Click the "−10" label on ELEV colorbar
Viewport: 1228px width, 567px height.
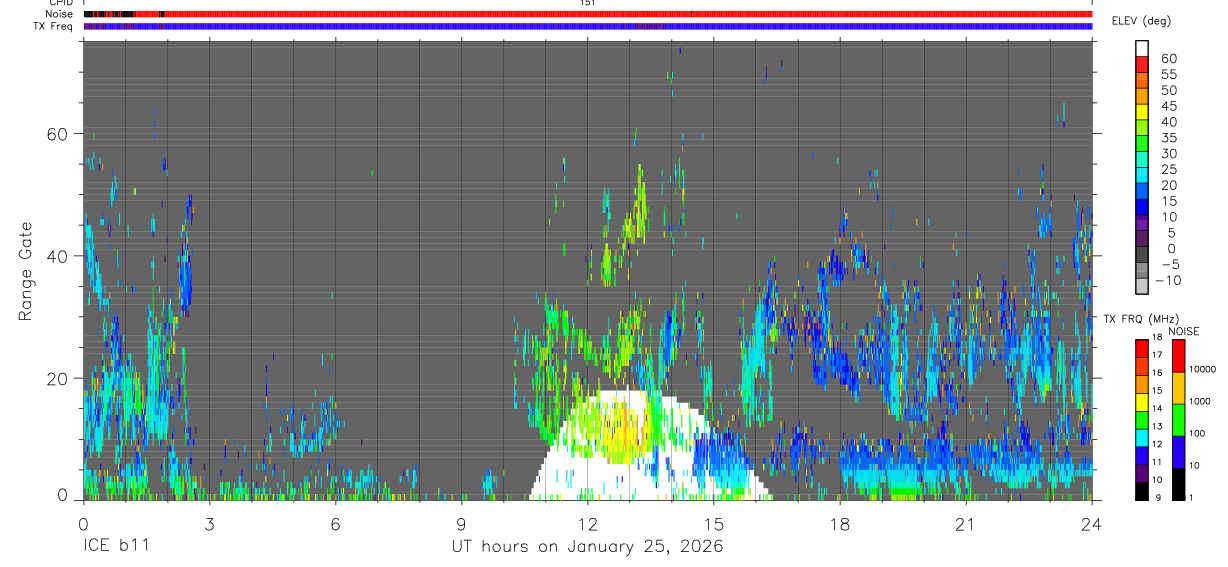[x=1166, y=280]
